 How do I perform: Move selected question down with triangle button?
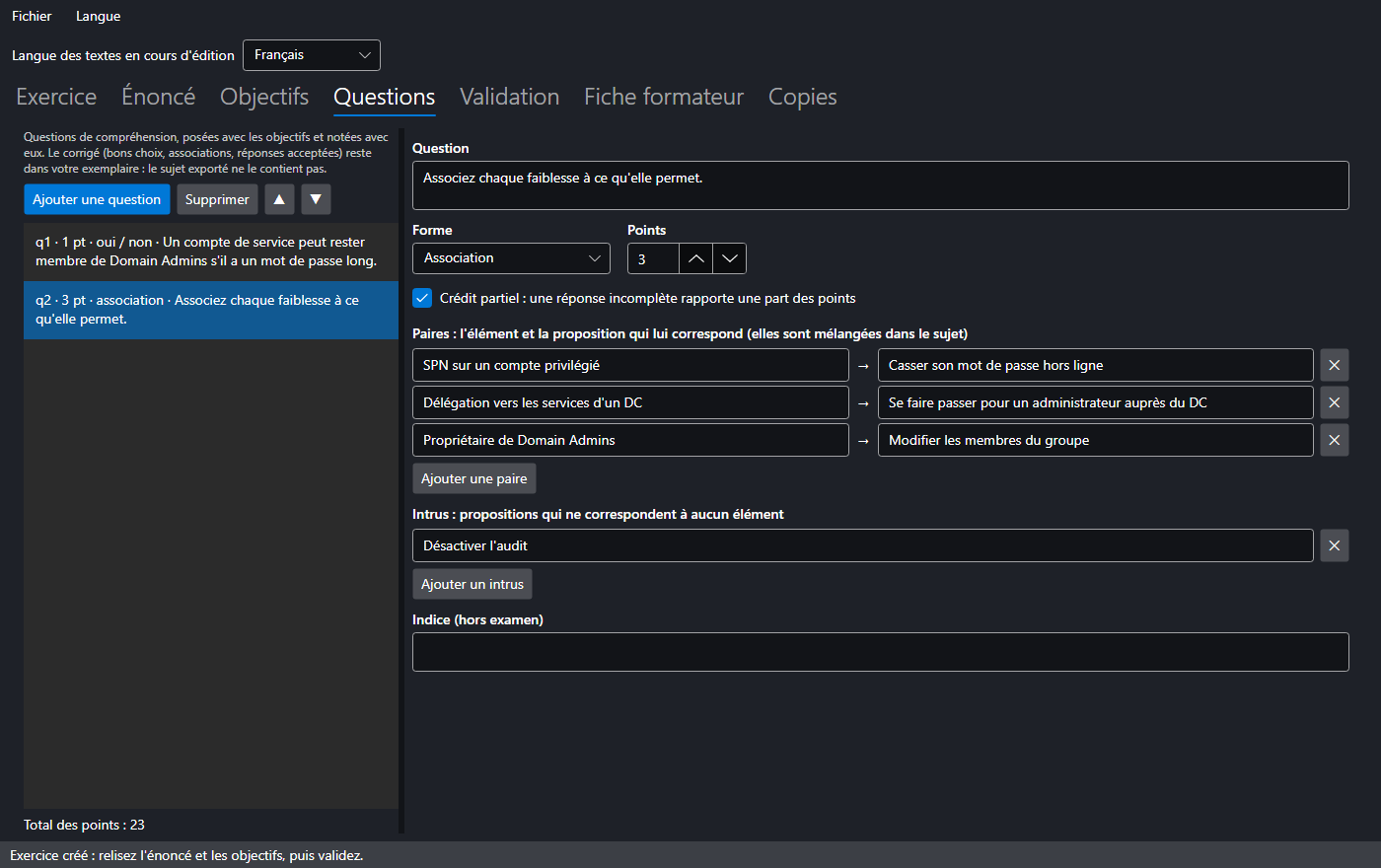[x=316, y=199]
